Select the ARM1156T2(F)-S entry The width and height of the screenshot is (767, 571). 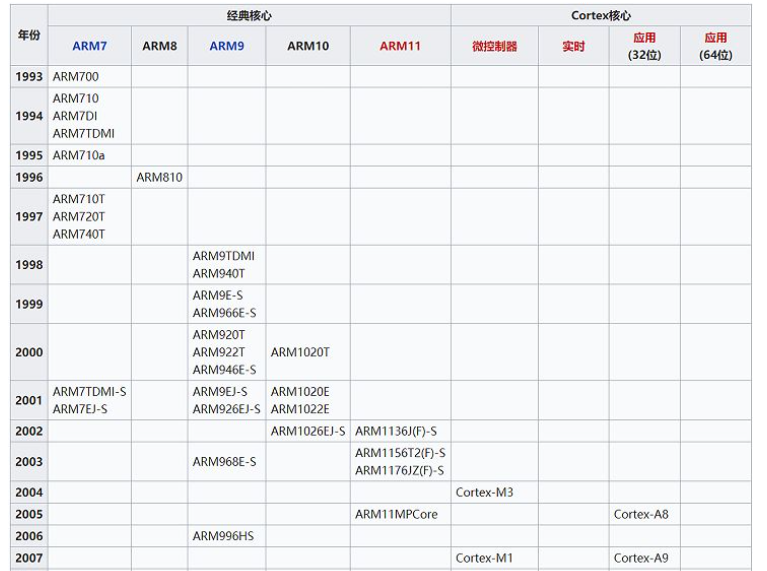[x=401, y=453]
